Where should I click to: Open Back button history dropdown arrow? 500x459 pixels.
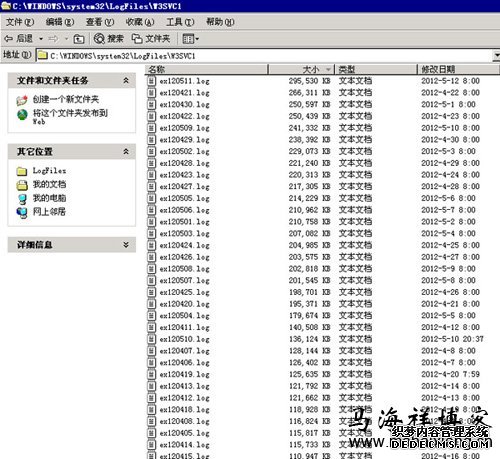tap(41, 39)
